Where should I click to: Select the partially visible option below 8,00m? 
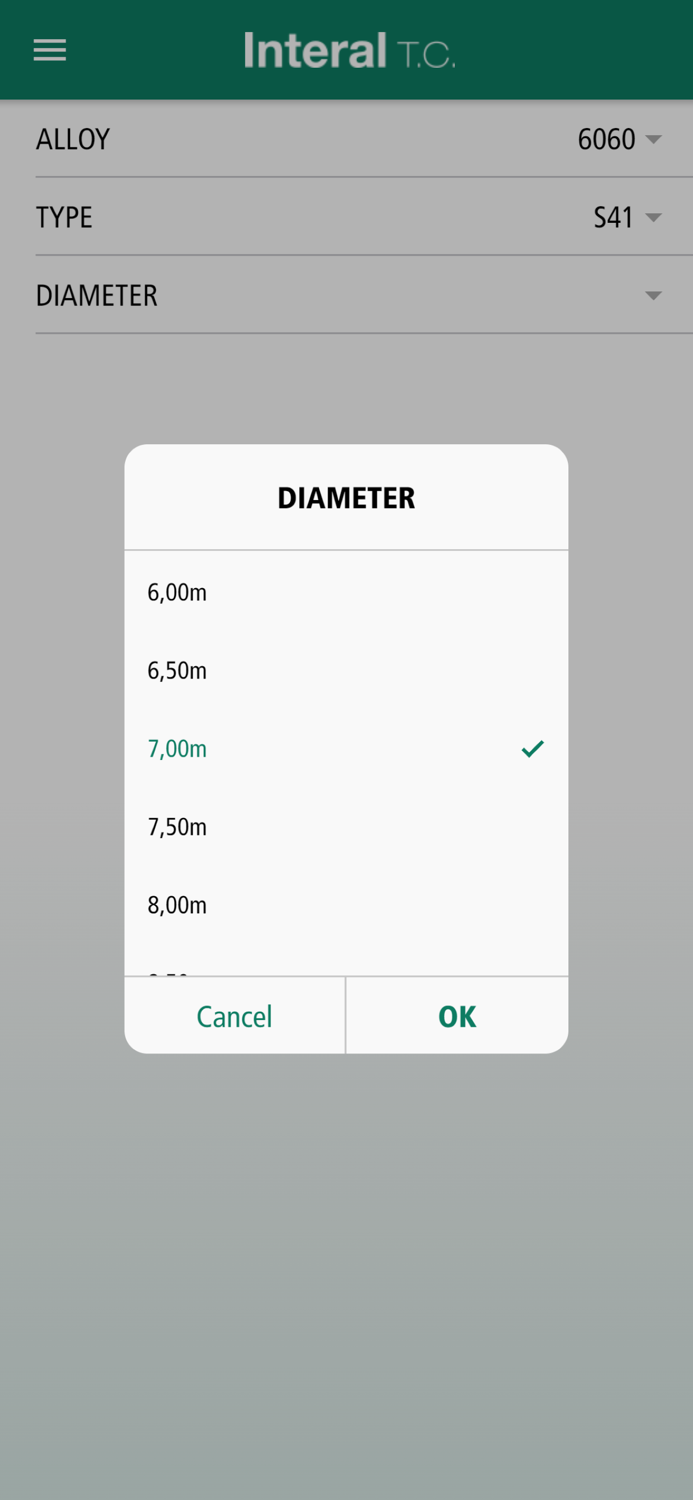tap(170, 970)
